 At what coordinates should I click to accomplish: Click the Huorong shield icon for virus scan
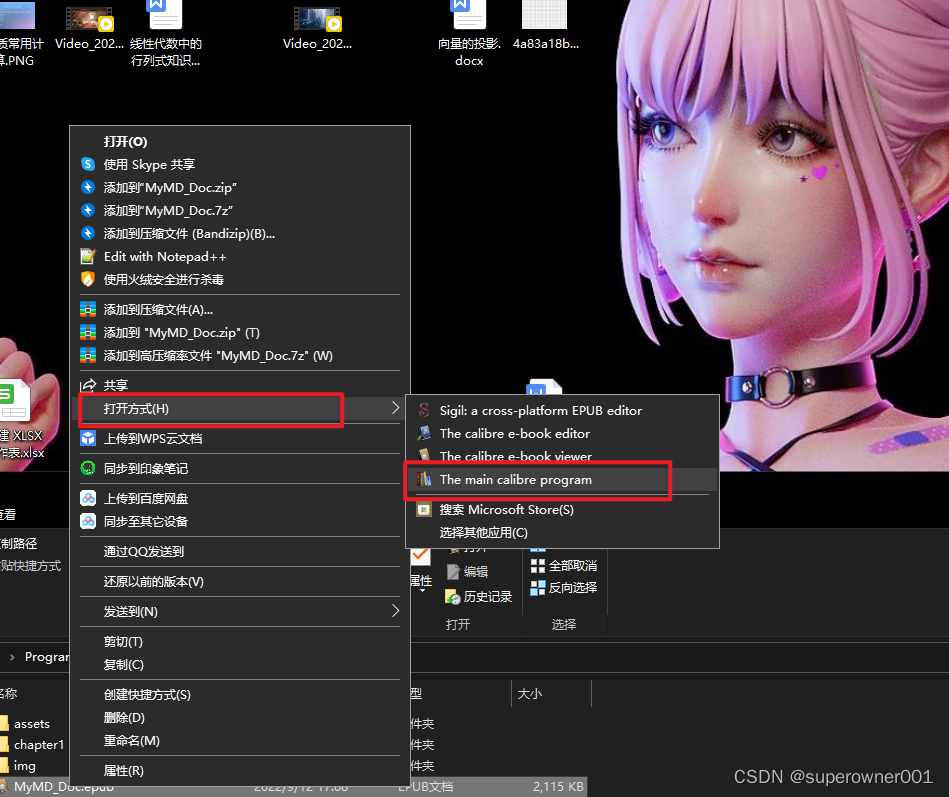pyautogui.click(x=88, y=280)
